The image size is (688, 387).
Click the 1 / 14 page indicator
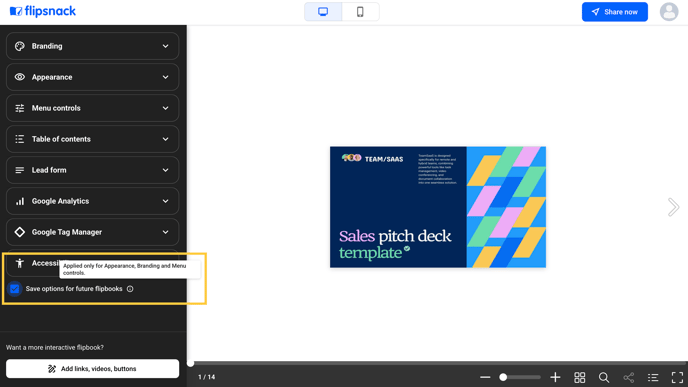[207, 377]
